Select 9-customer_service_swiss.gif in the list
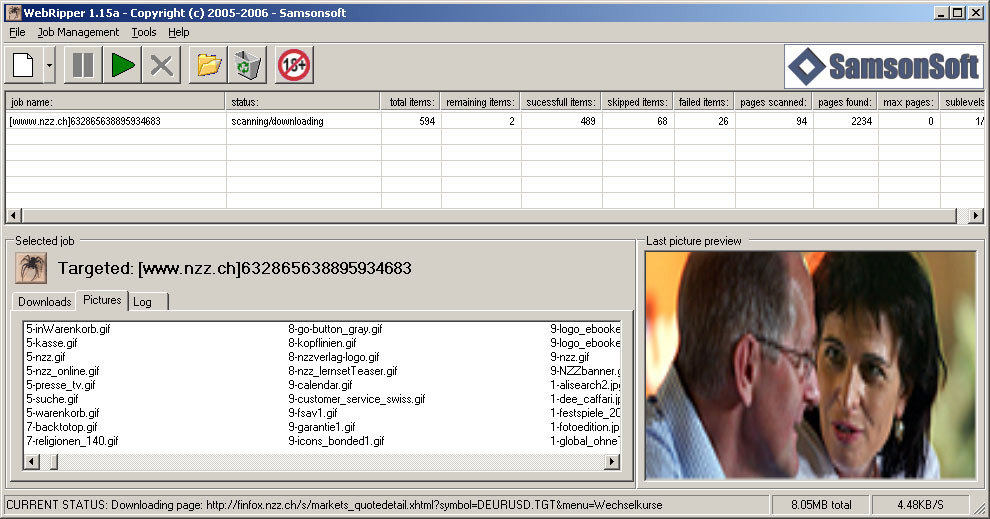990x519 pixels. 357,399
